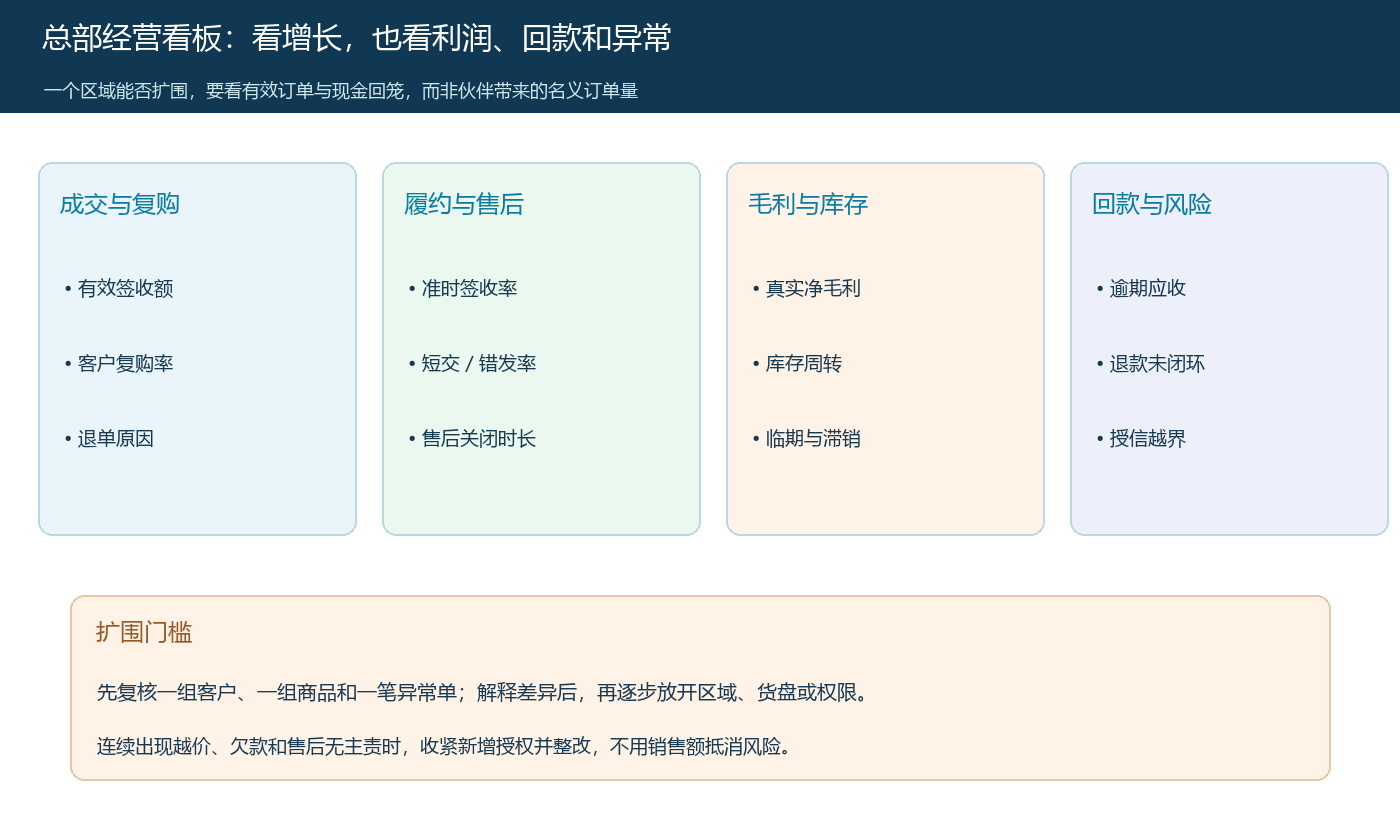Select the 客户复购率 bullet item
Image resolution: width=1400 pixels, height=820 pixels.
[119, 364]
